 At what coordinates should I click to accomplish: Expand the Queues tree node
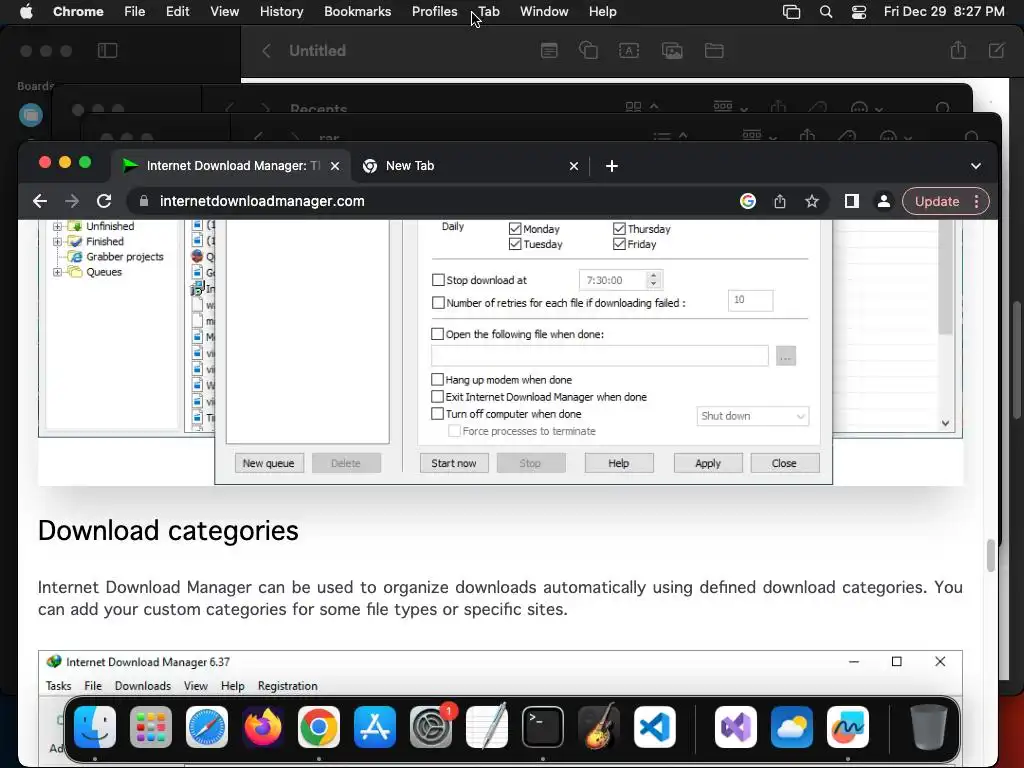(x=57, y=272)
